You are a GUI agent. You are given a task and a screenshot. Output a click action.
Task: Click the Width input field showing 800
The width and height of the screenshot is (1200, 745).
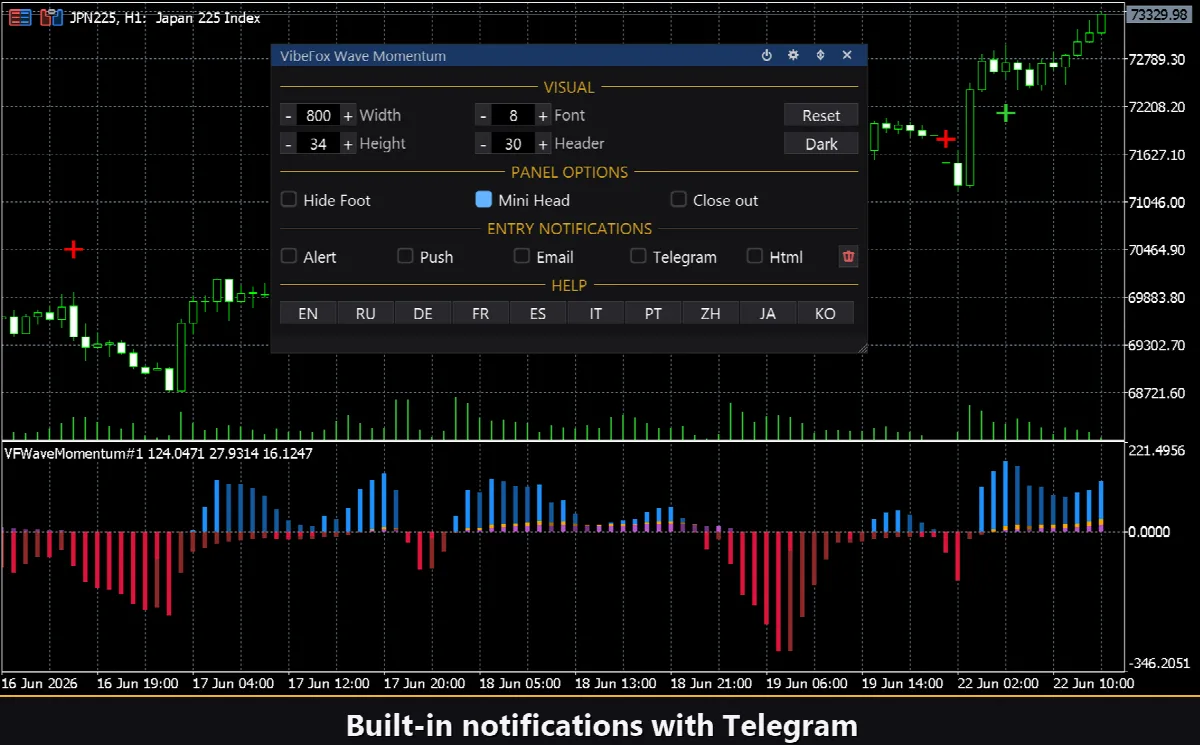[x=318, y=116]
